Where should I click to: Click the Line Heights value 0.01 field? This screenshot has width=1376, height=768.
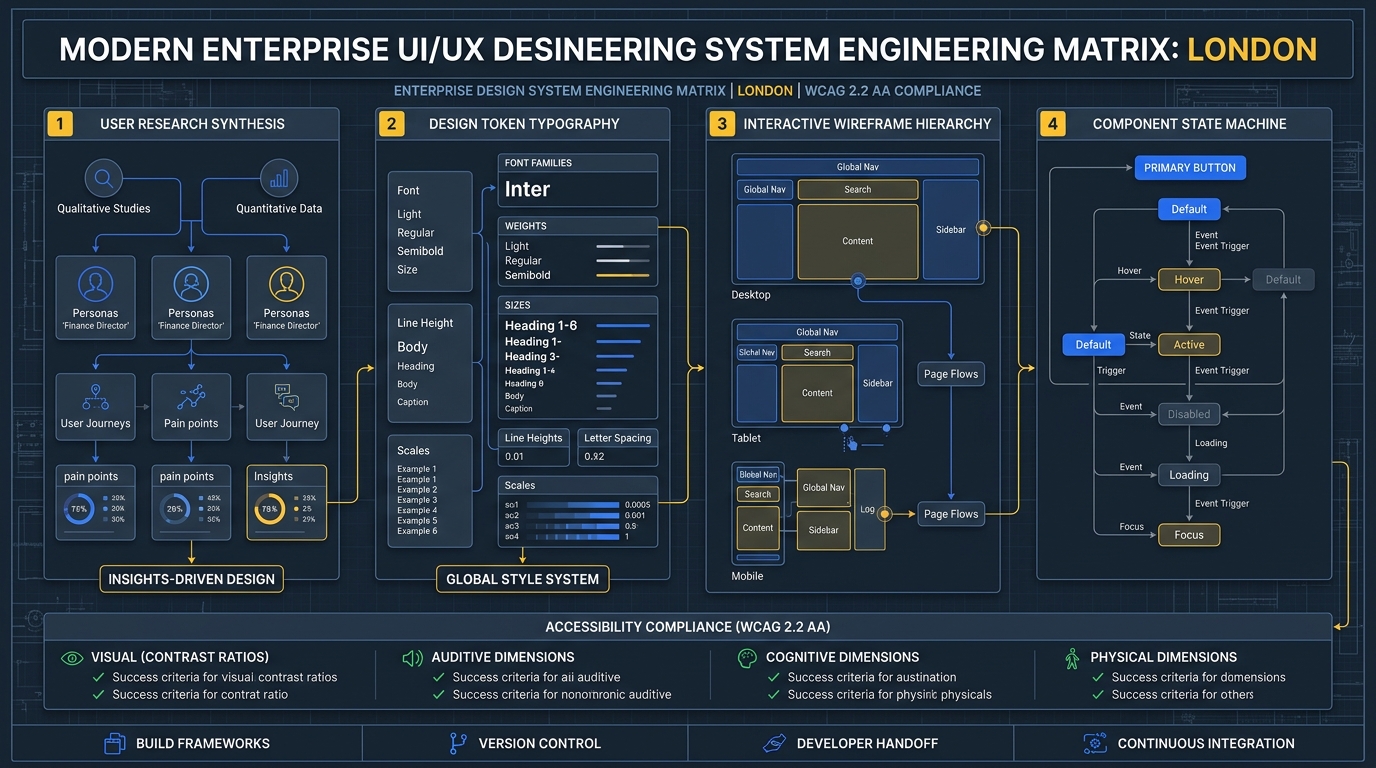point(534,457)
